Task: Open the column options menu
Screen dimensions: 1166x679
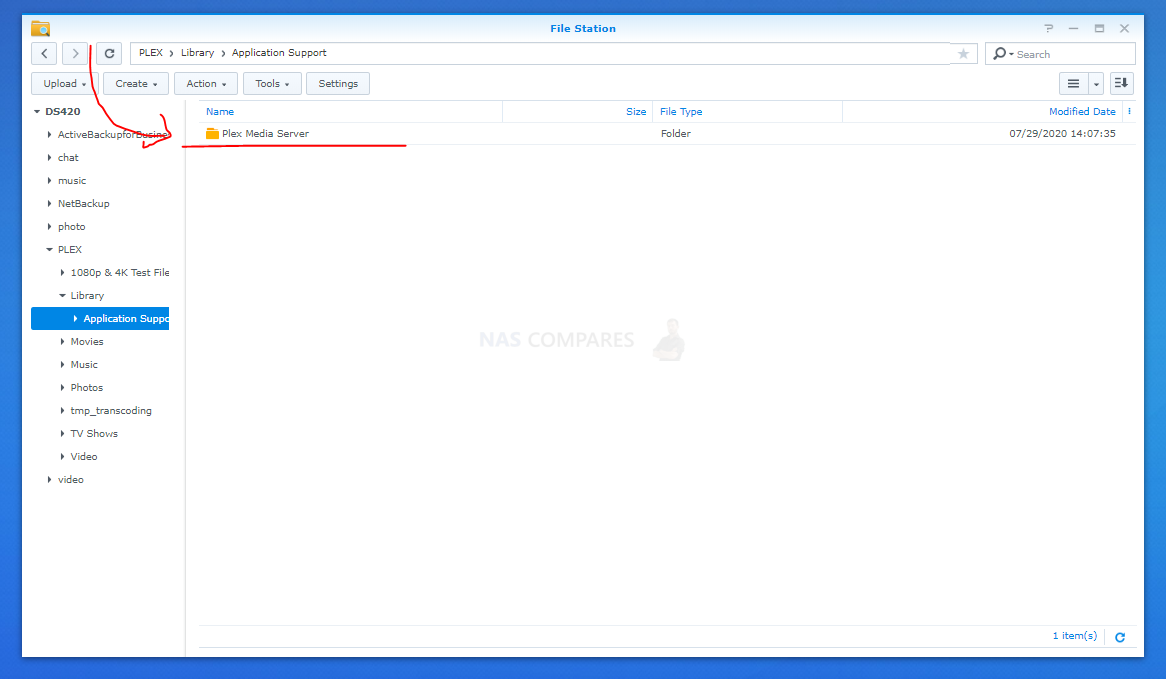Action: click(1129, 112)
